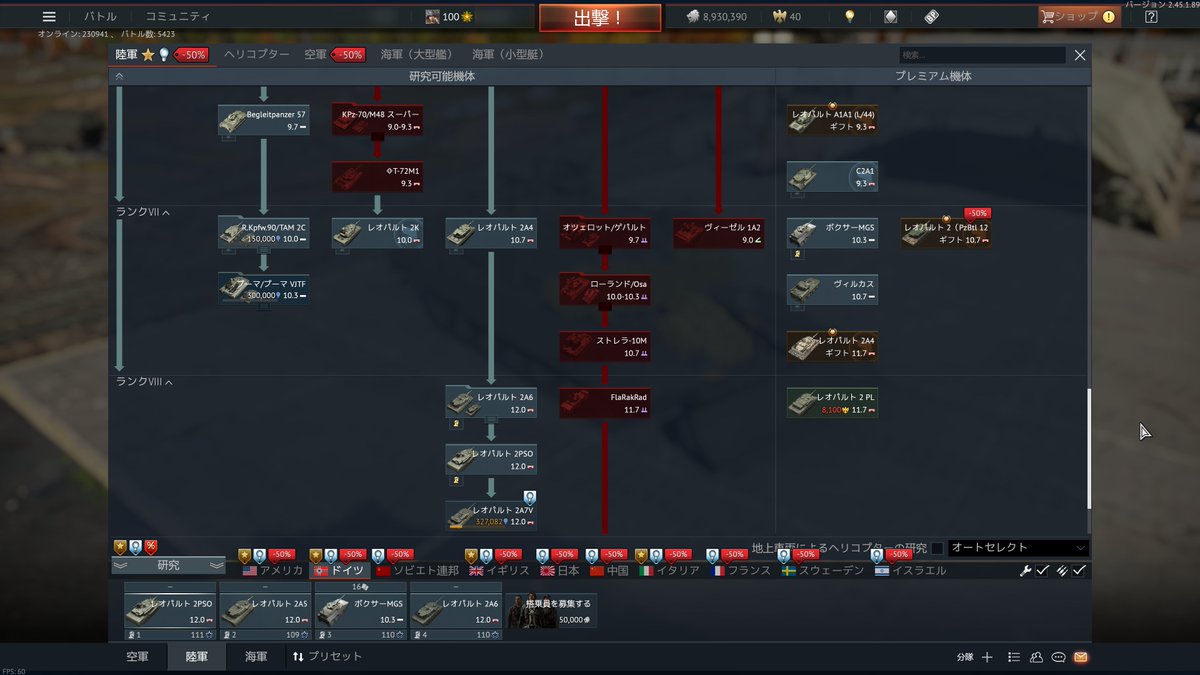Image resolution: width=1200 pixels, height=675 pixels.
Task: Select the レオパルト 2A6 in the tree
Action: pos(491,403)
